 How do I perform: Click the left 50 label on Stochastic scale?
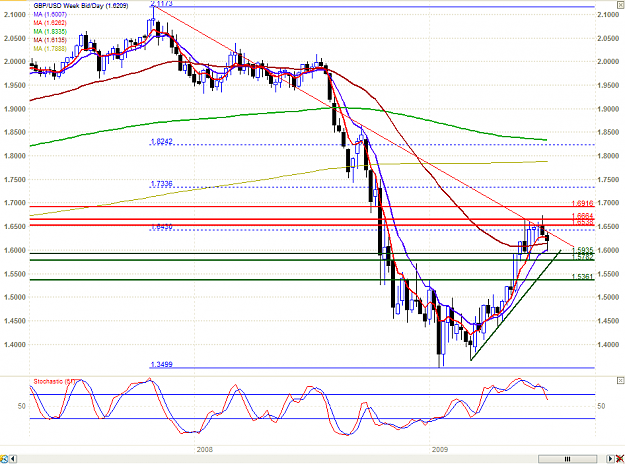pos(22,406)
